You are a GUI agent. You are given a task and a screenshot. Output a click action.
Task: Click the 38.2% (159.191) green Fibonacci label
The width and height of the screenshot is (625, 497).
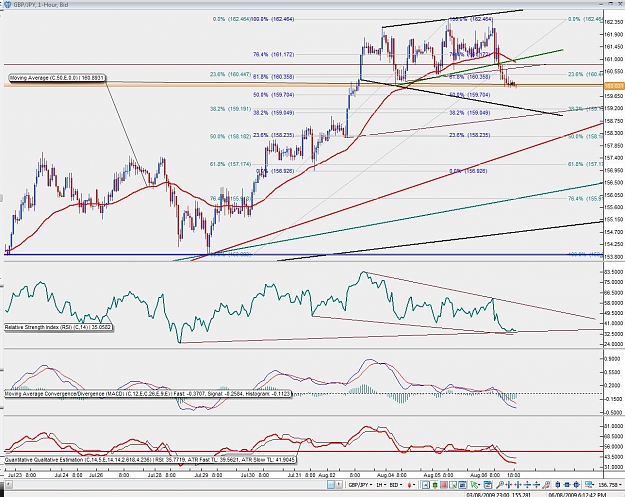pos(230,108)
